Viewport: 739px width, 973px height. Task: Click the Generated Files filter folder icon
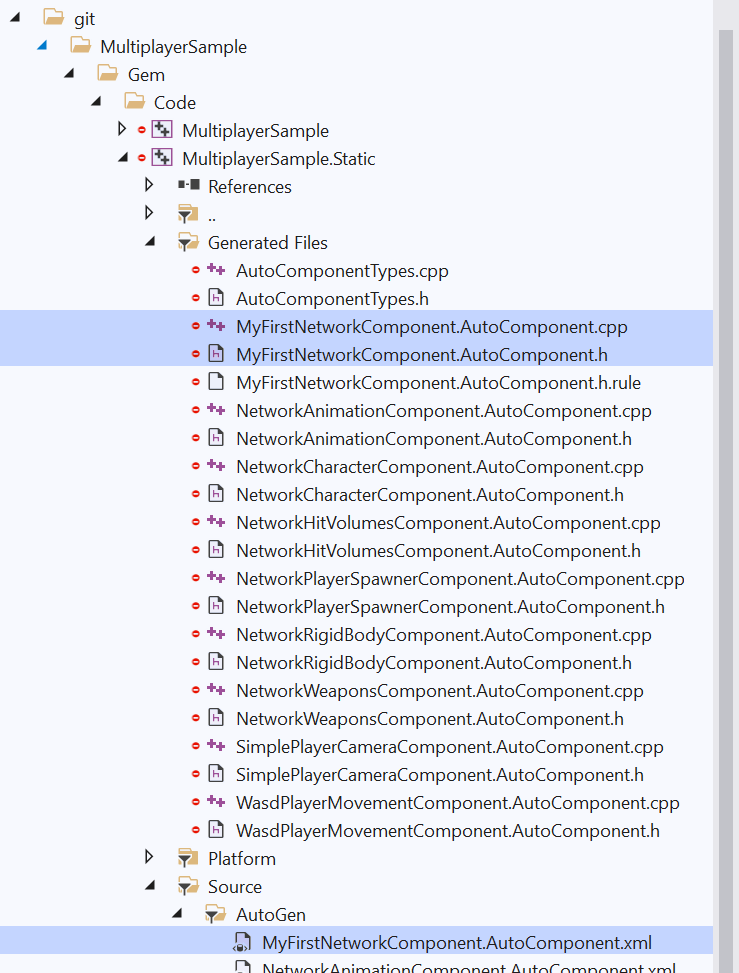tap(187, 242)
